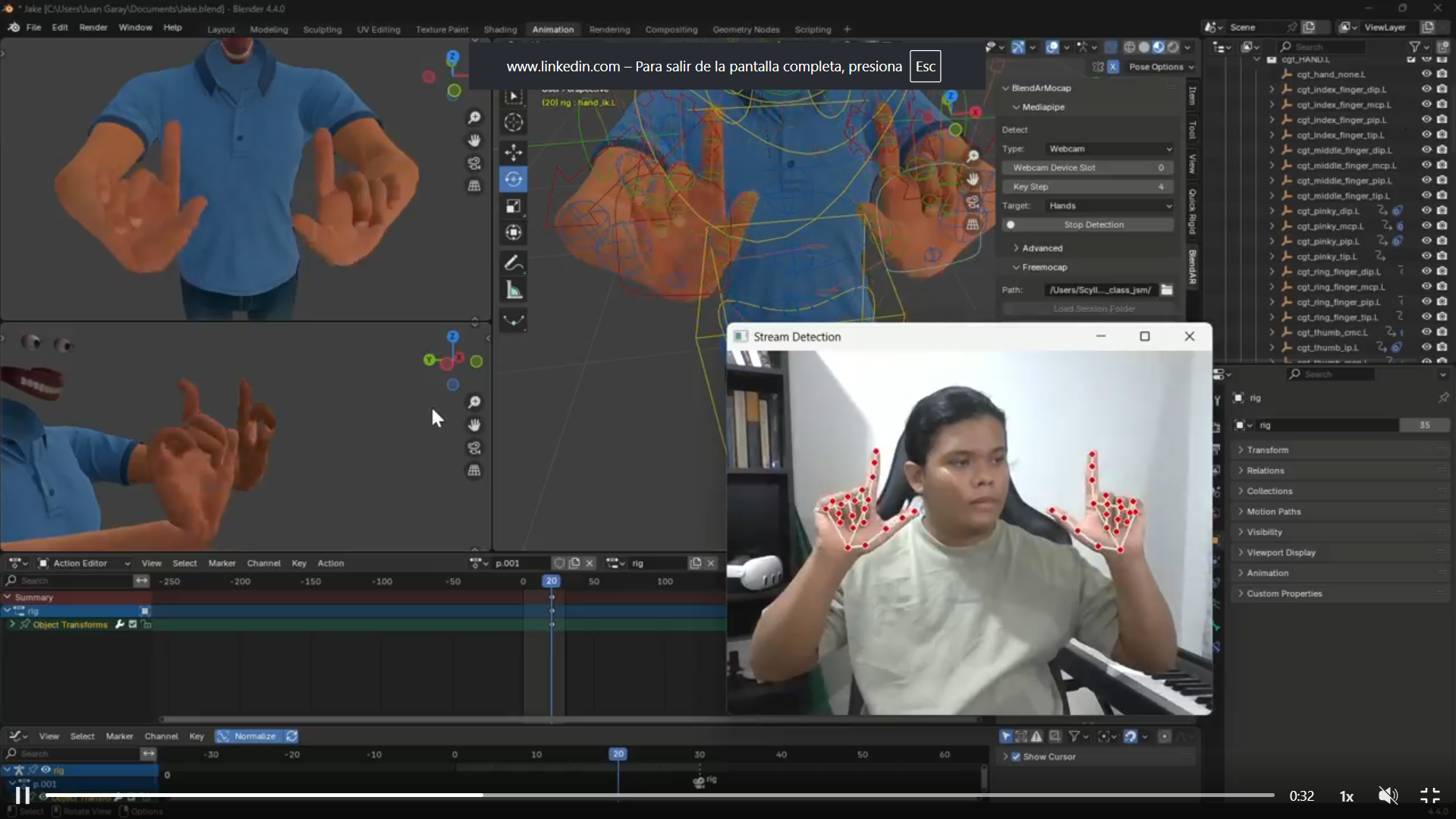Open the Render menu
This screenshot has height=819, width=1456.
(x=93, y=27)
